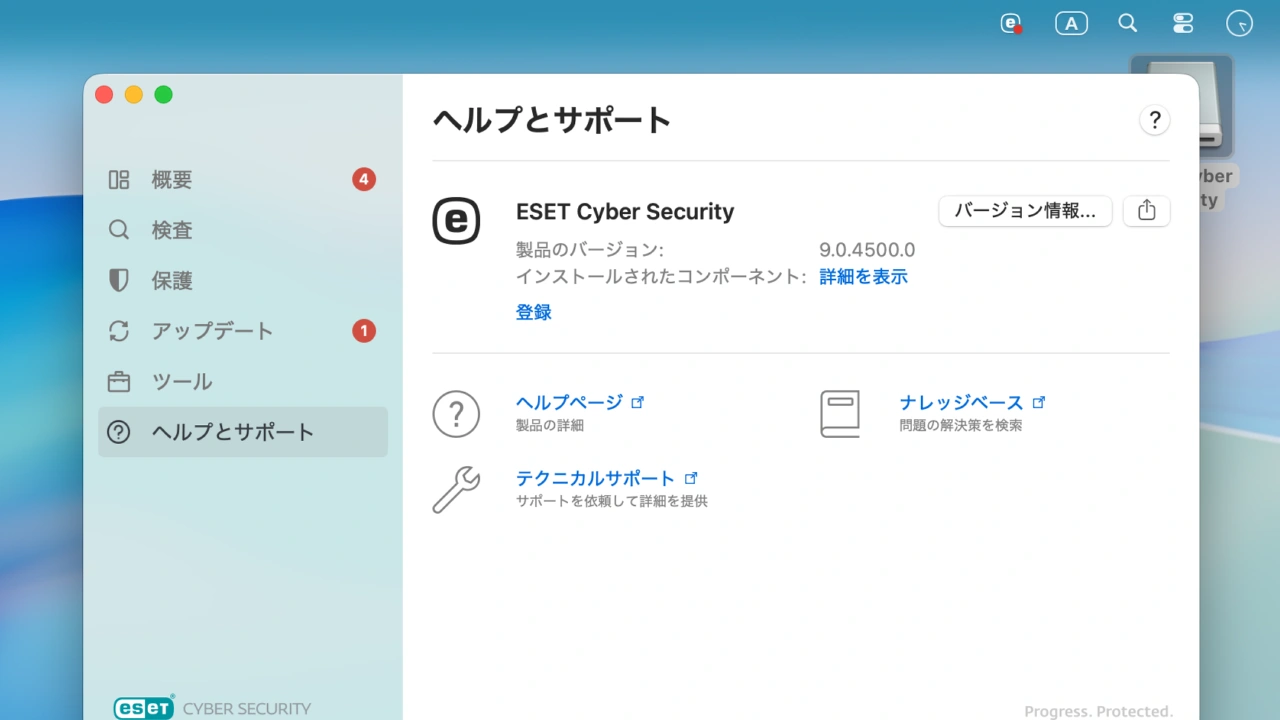This screenshot has height=720, width=1280.
Task: Click the question mark help button
Action: pyautogui.click(x=1154, y=120)
